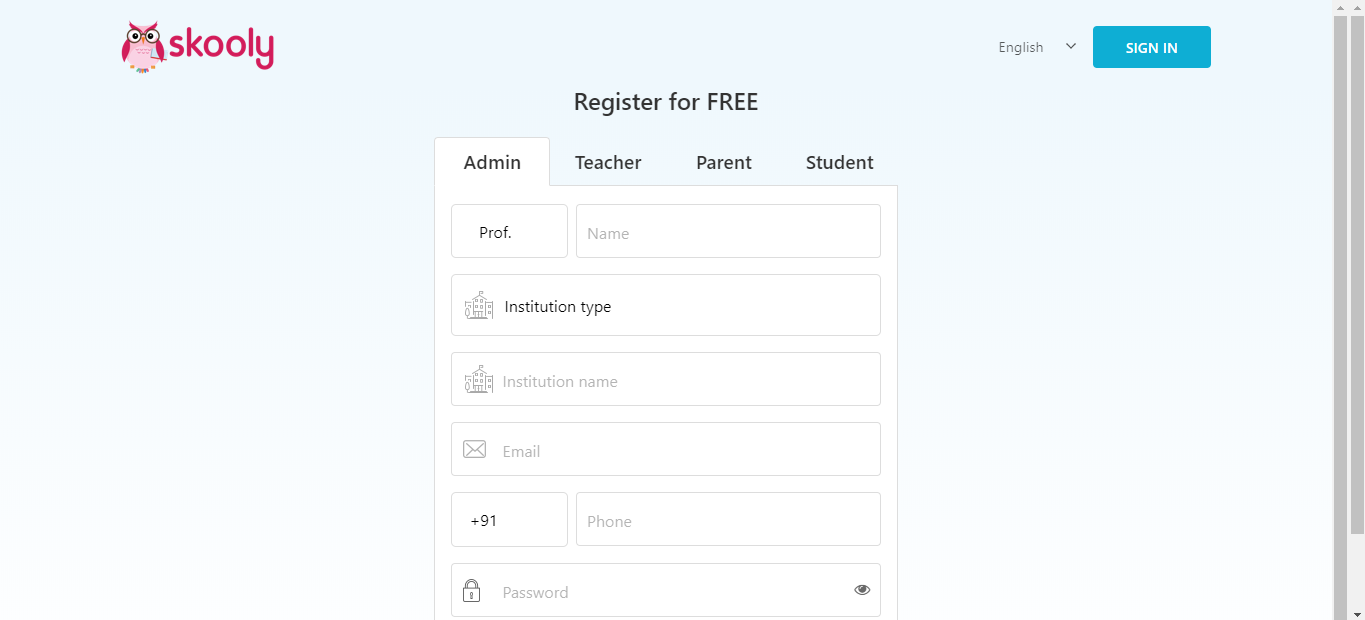
Task: Focus the Name input field
Action: click(x=728, y=231)
